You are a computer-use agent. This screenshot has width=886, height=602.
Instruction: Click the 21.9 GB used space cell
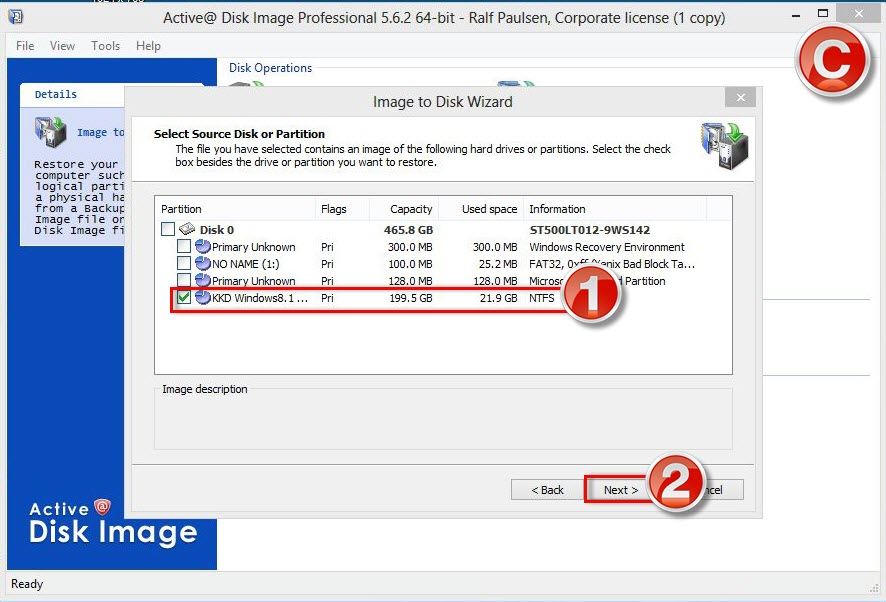pos(498,297)
